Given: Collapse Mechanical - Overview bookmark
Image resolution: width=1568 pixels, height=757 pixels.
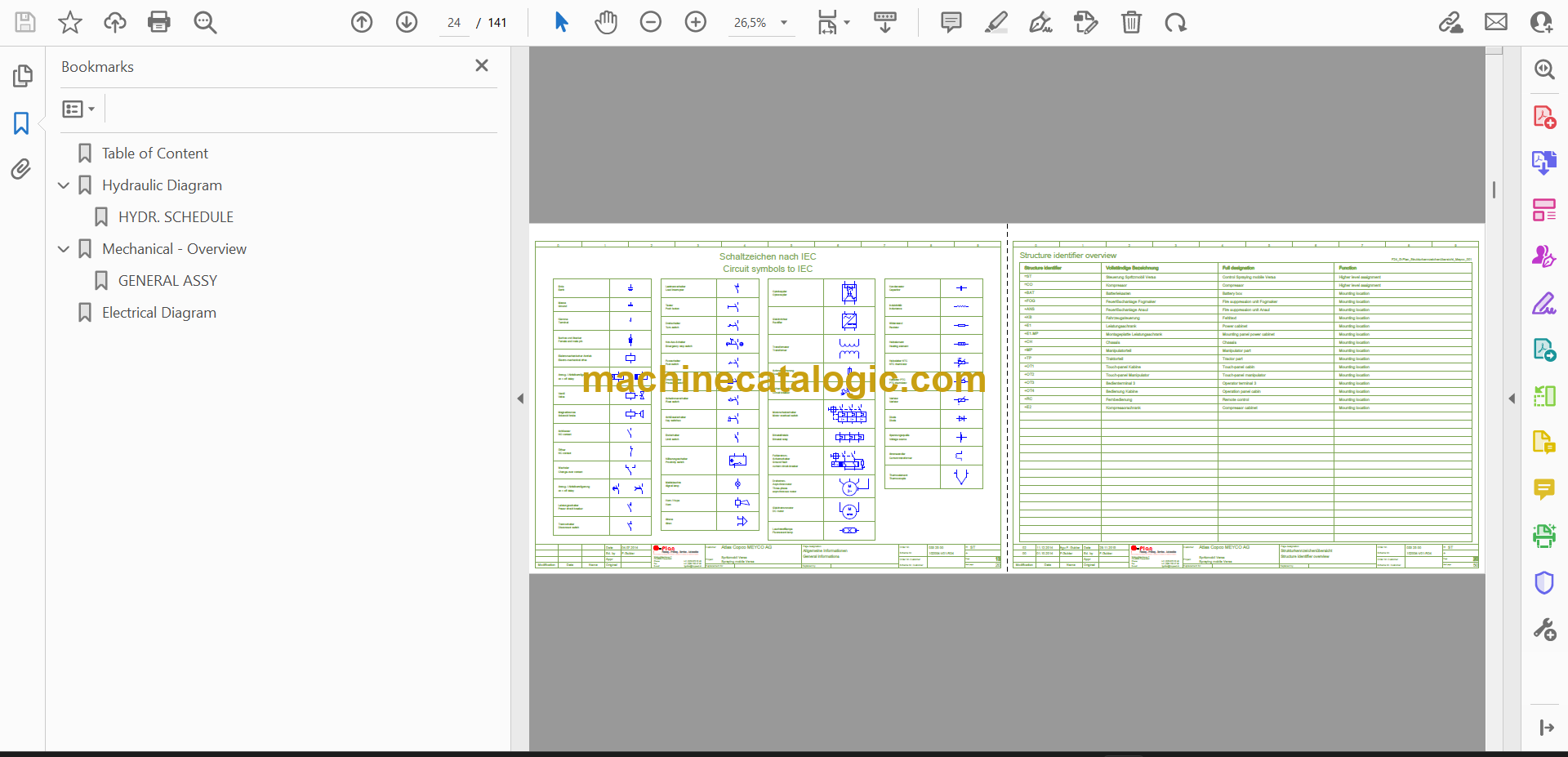Looking at the screenshot, I should pos(64,249).
